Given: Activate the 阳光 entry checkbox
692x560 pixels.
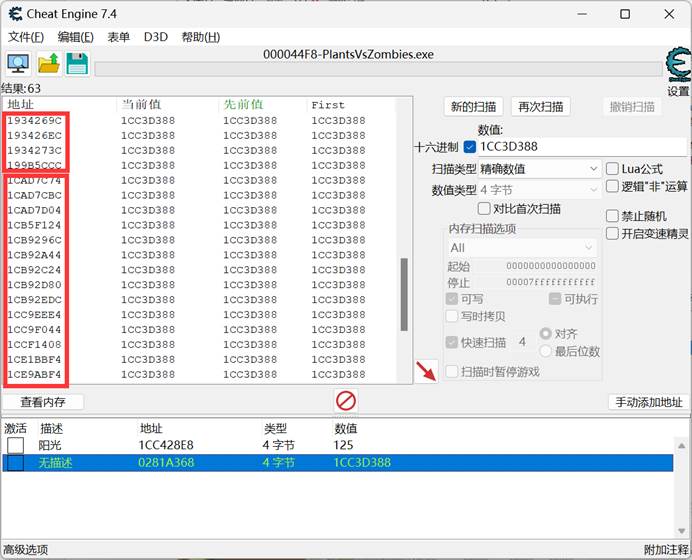Looking at the screenshot, I should [15, 445].
